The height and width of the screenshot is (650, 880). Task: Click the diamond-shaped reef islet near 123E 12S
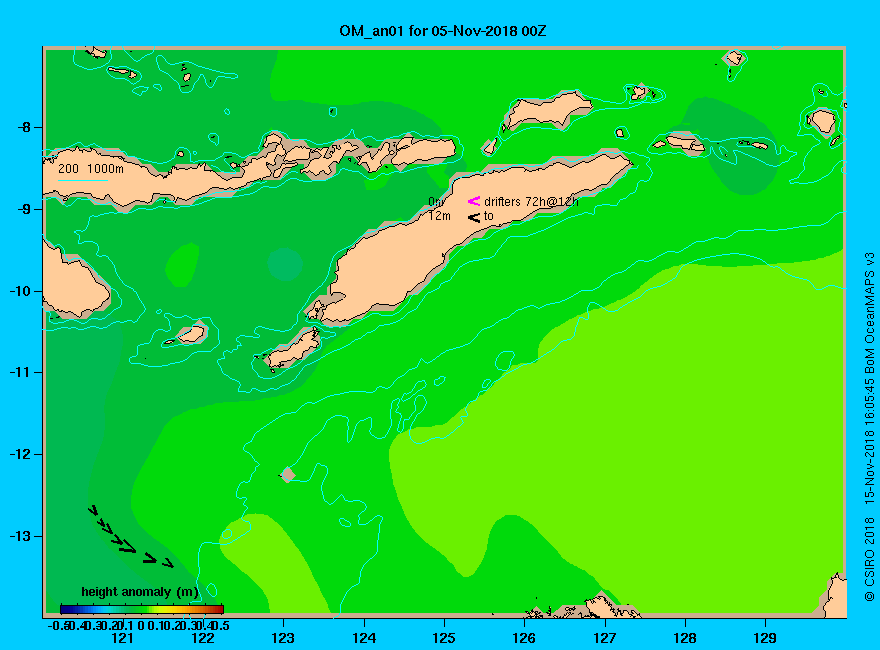288,474
